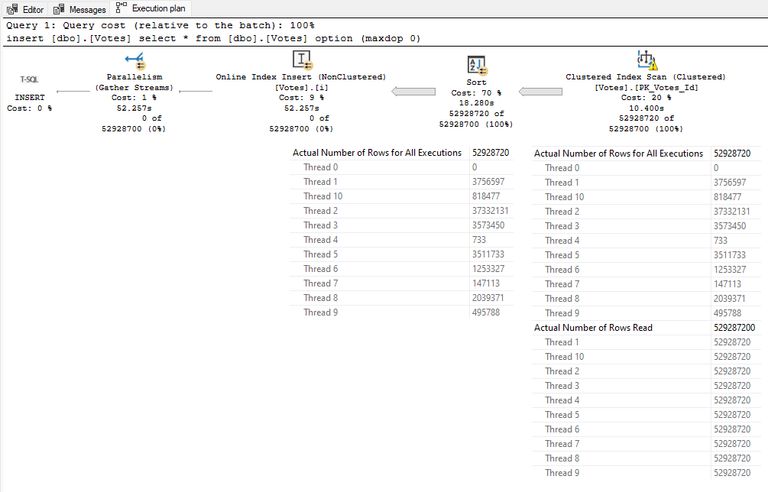
Task: Click Thread 2 row in Sort table
Action: [x=402, y=211]
